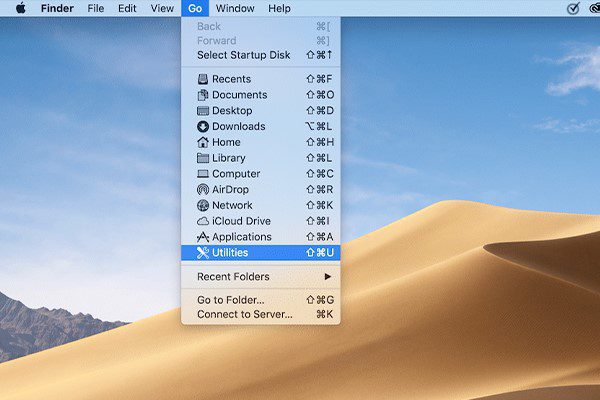Click the AirDrop icon
The width and height of the screenshot is (600, 400).
click(x=203, y=189)
